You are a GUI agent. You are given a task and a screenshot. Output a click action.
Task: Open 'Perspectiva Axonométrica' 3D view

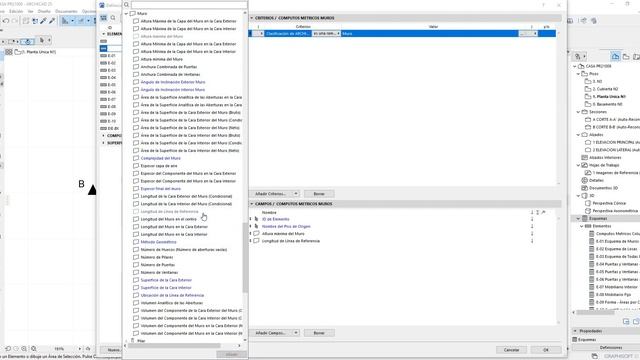(x=615, y=211)
